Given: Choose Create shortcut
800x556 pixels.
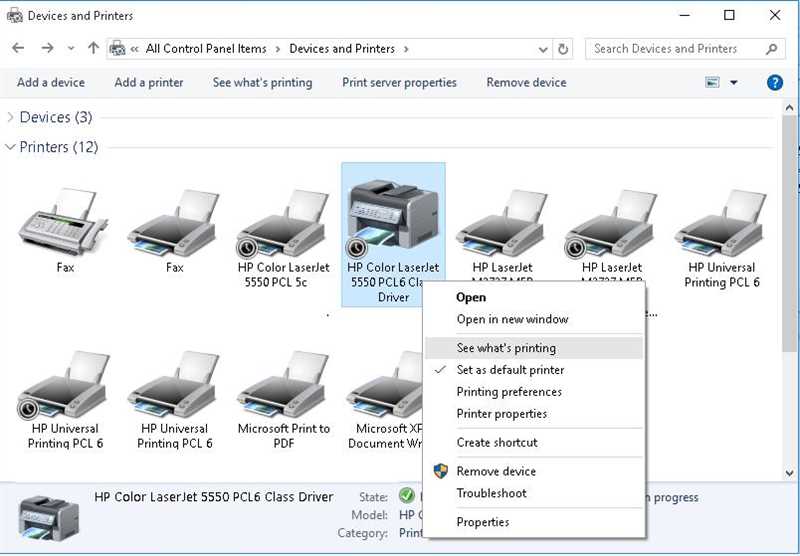Looking at the screenshot, I should [534, 442].
